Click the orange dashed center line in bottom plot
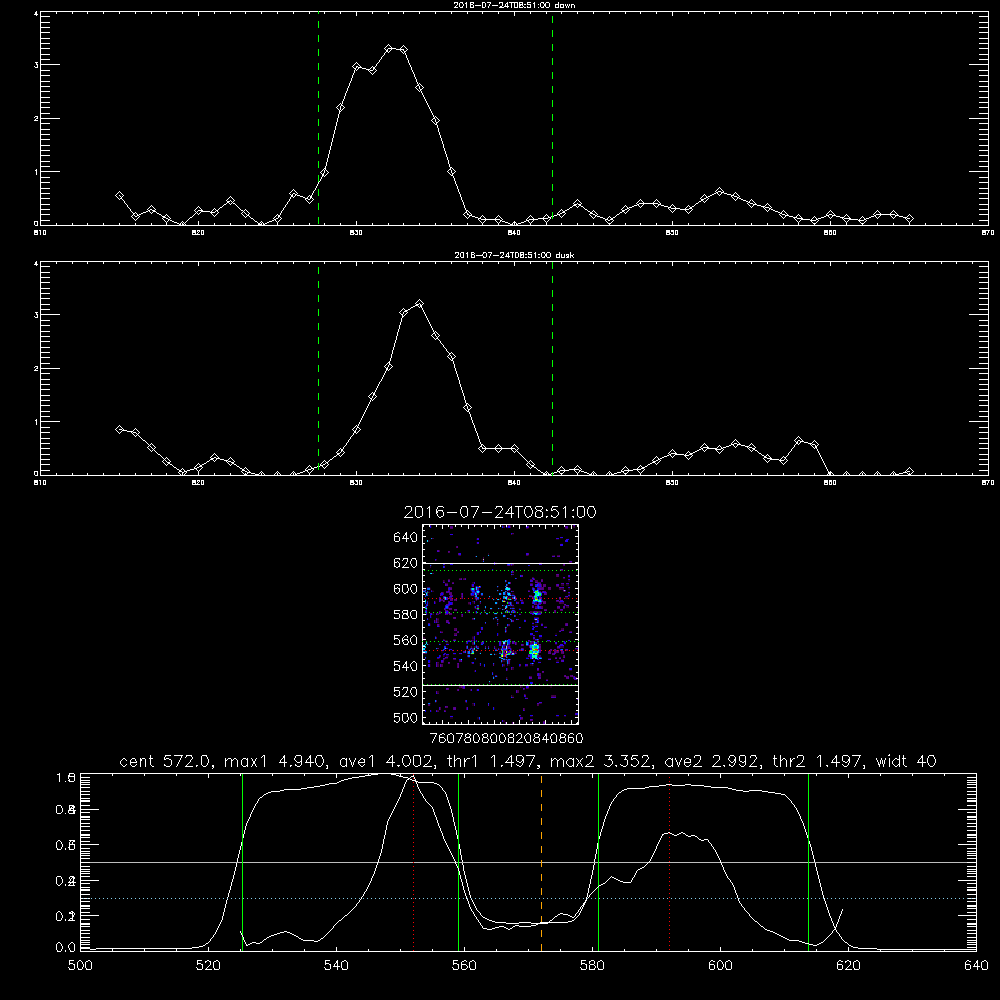The height and width of the screenshot is (1000, 1000). point(541,861)
